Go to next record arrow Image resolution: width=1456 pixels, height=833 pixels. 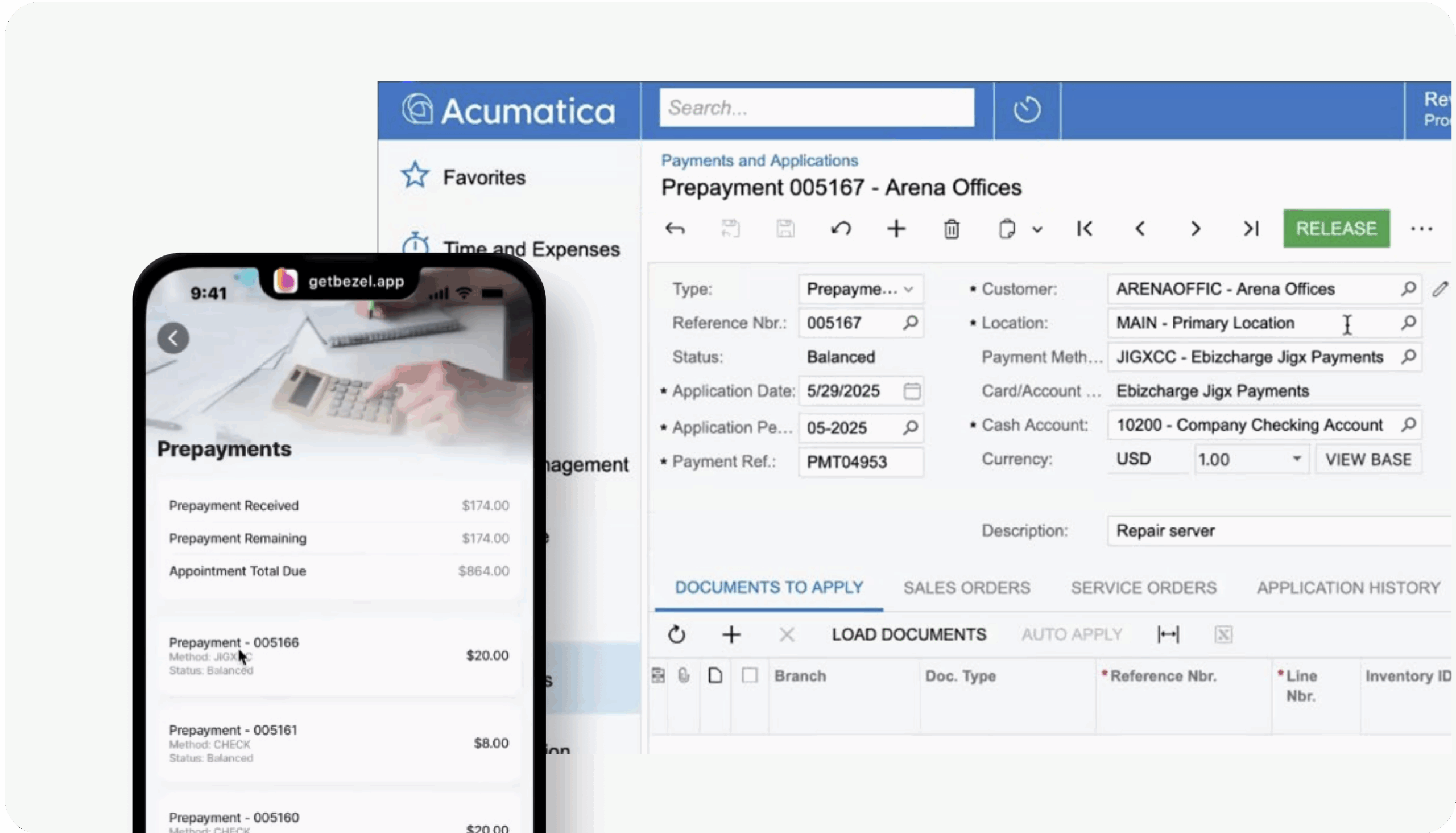point(1195,229)
